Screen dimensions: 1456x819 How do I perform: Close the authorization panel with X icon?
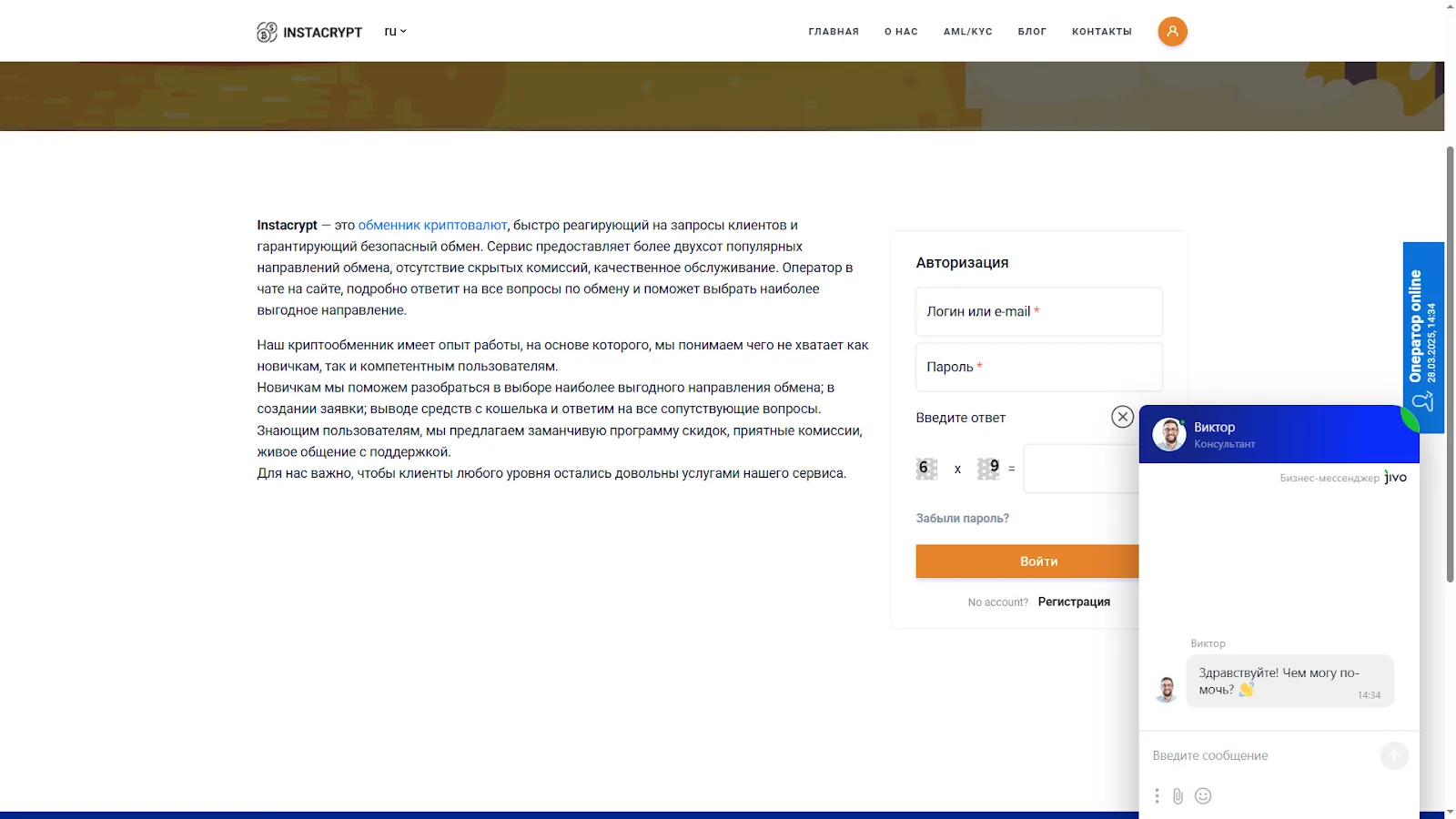pos(1122,417)
